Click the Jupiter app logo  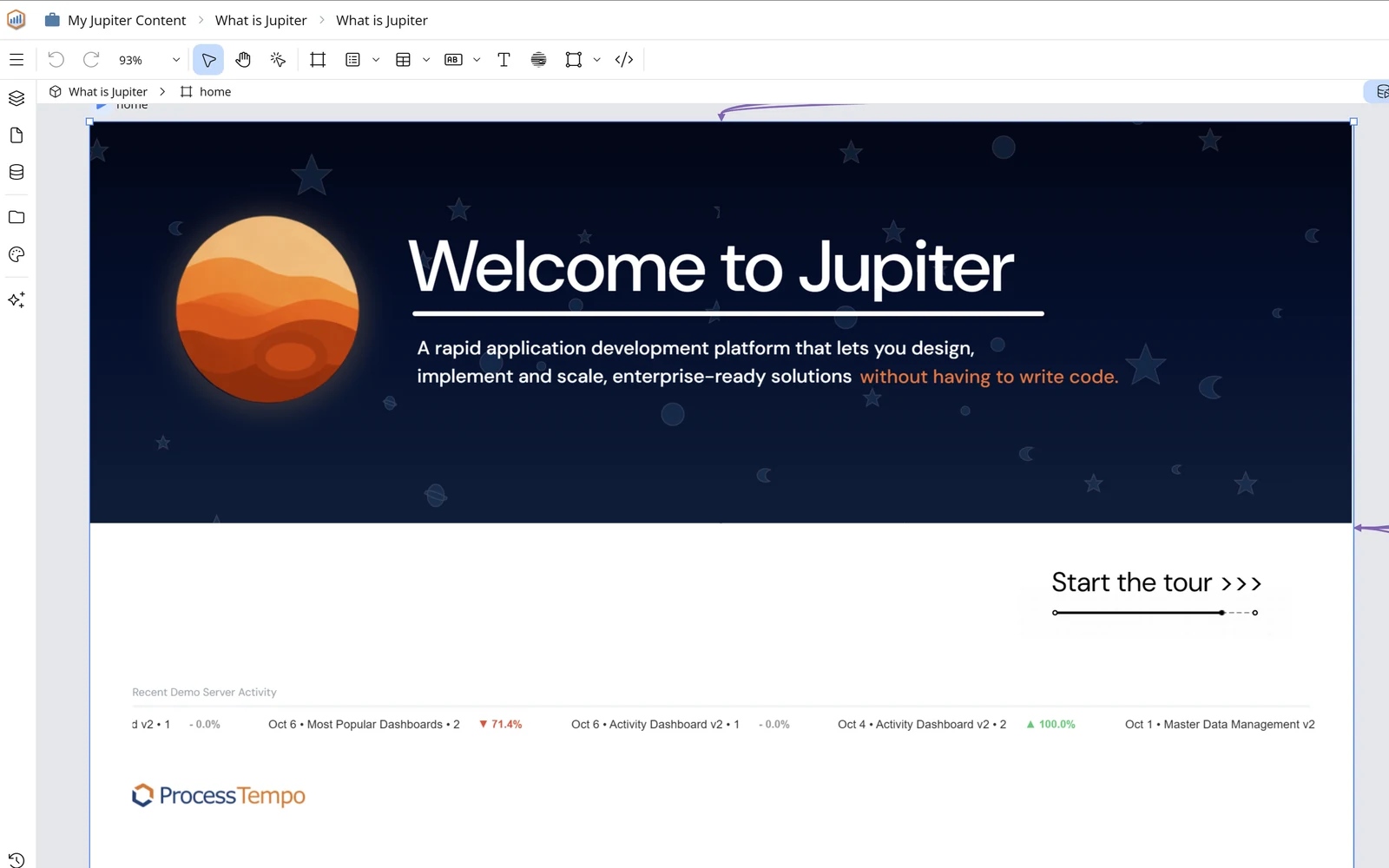[16, 19]
